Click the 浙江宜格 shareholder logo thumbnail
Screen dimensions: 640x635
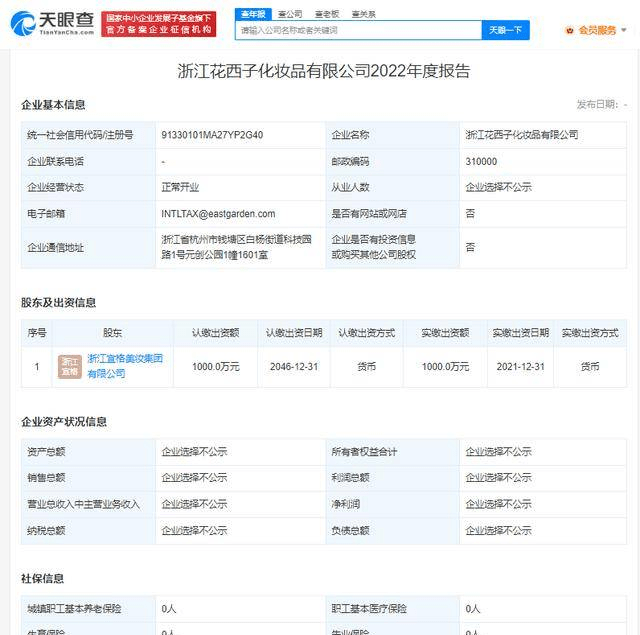[69, 366]
